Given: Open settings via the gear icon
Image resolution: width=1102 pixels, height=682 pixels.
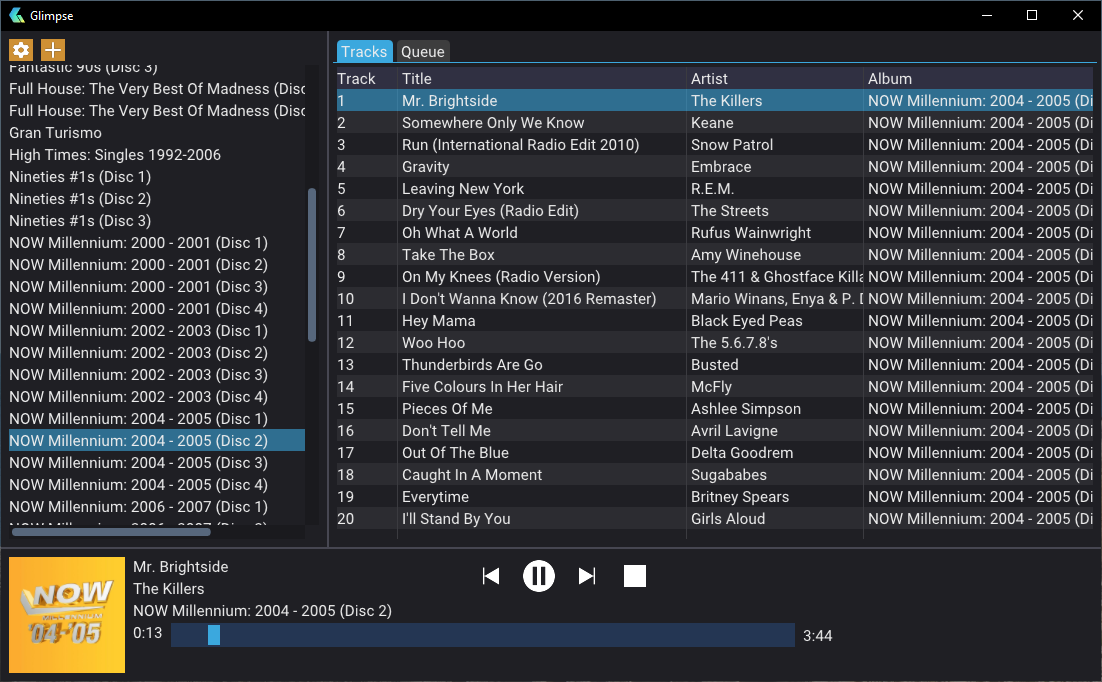Looking at the screenshot, I should 20,50.
